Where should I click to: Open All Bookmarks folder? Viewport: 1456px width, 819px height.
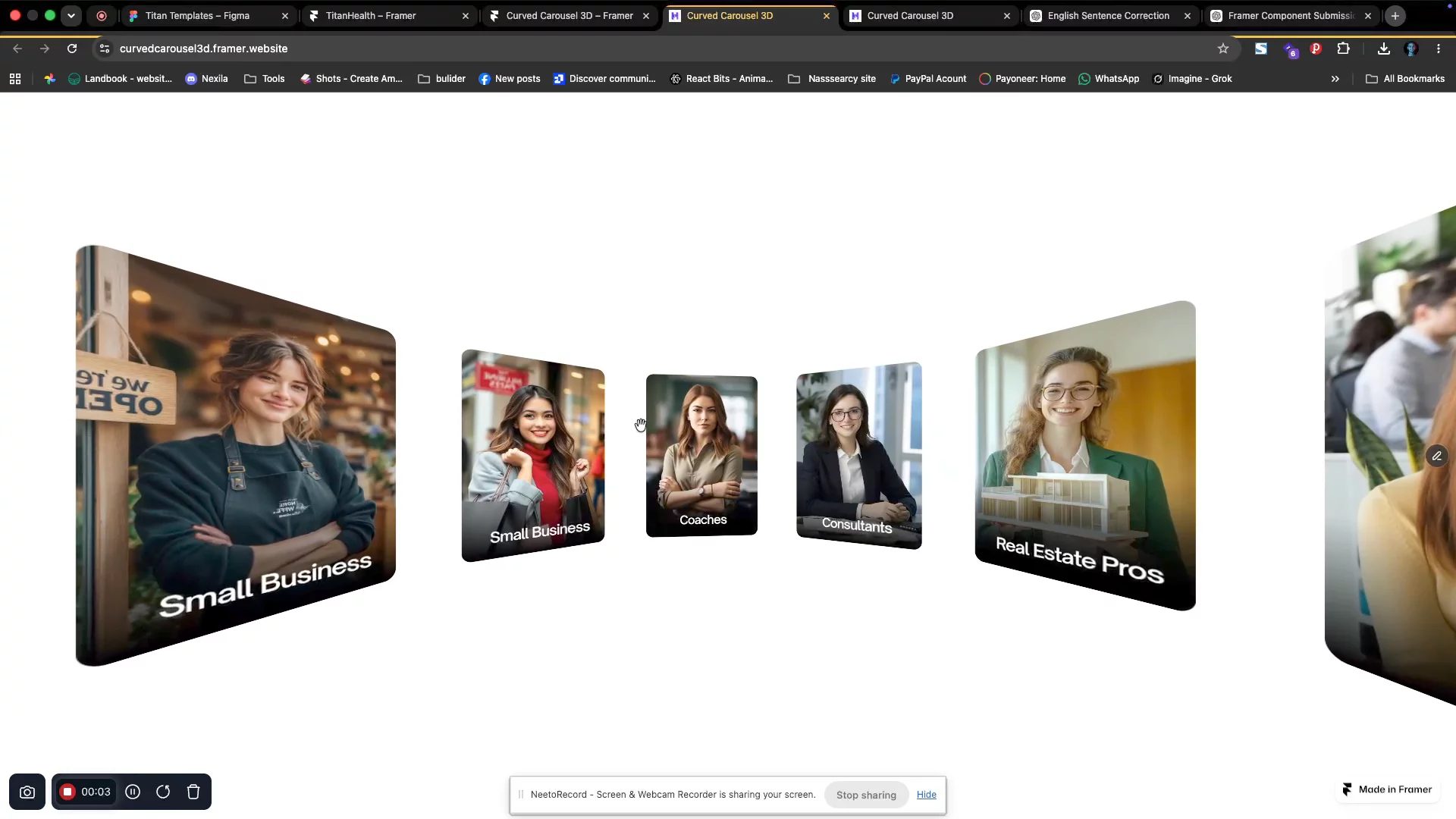pyautogui.click(x=1405, y=79)
